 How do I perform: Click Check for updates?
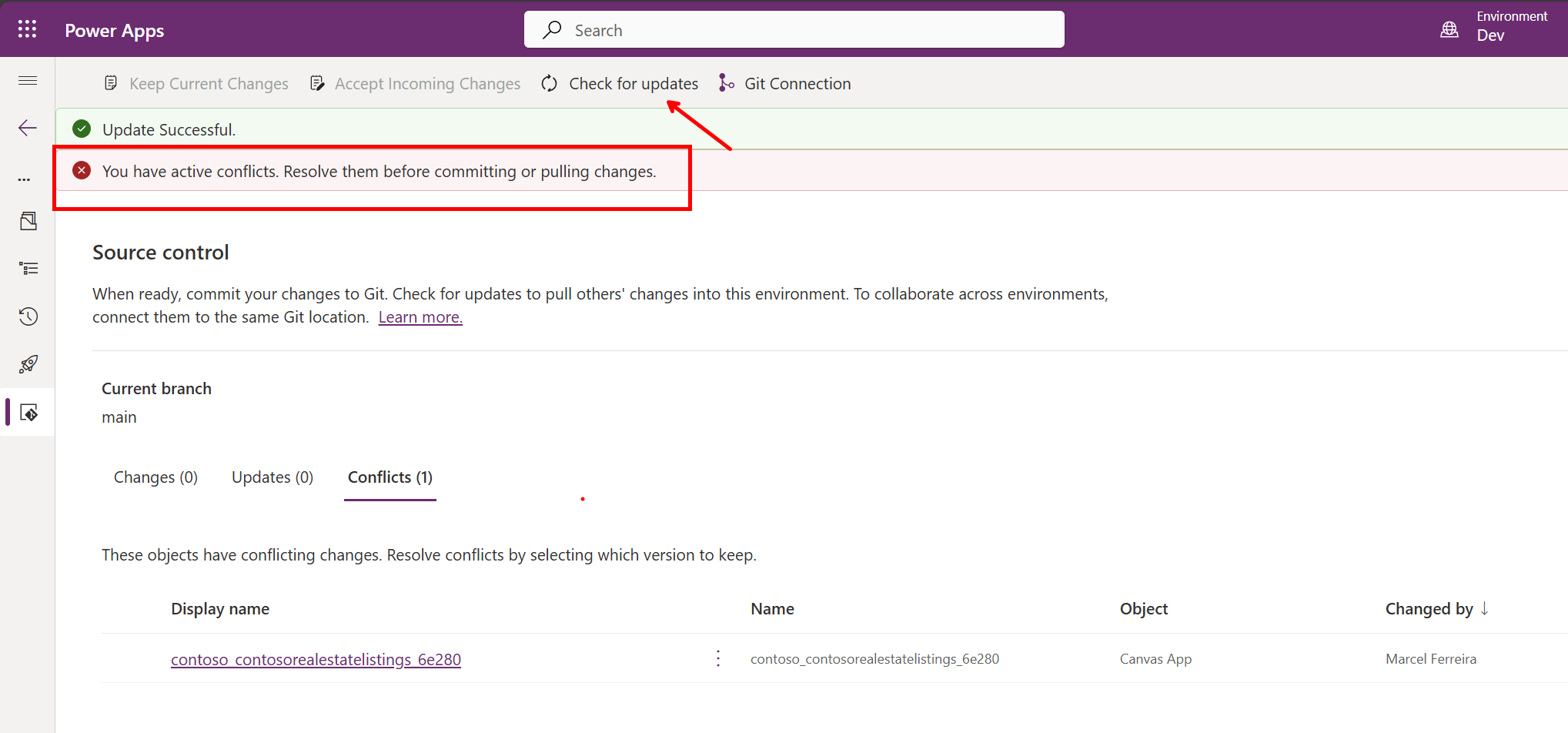(620, 84)
